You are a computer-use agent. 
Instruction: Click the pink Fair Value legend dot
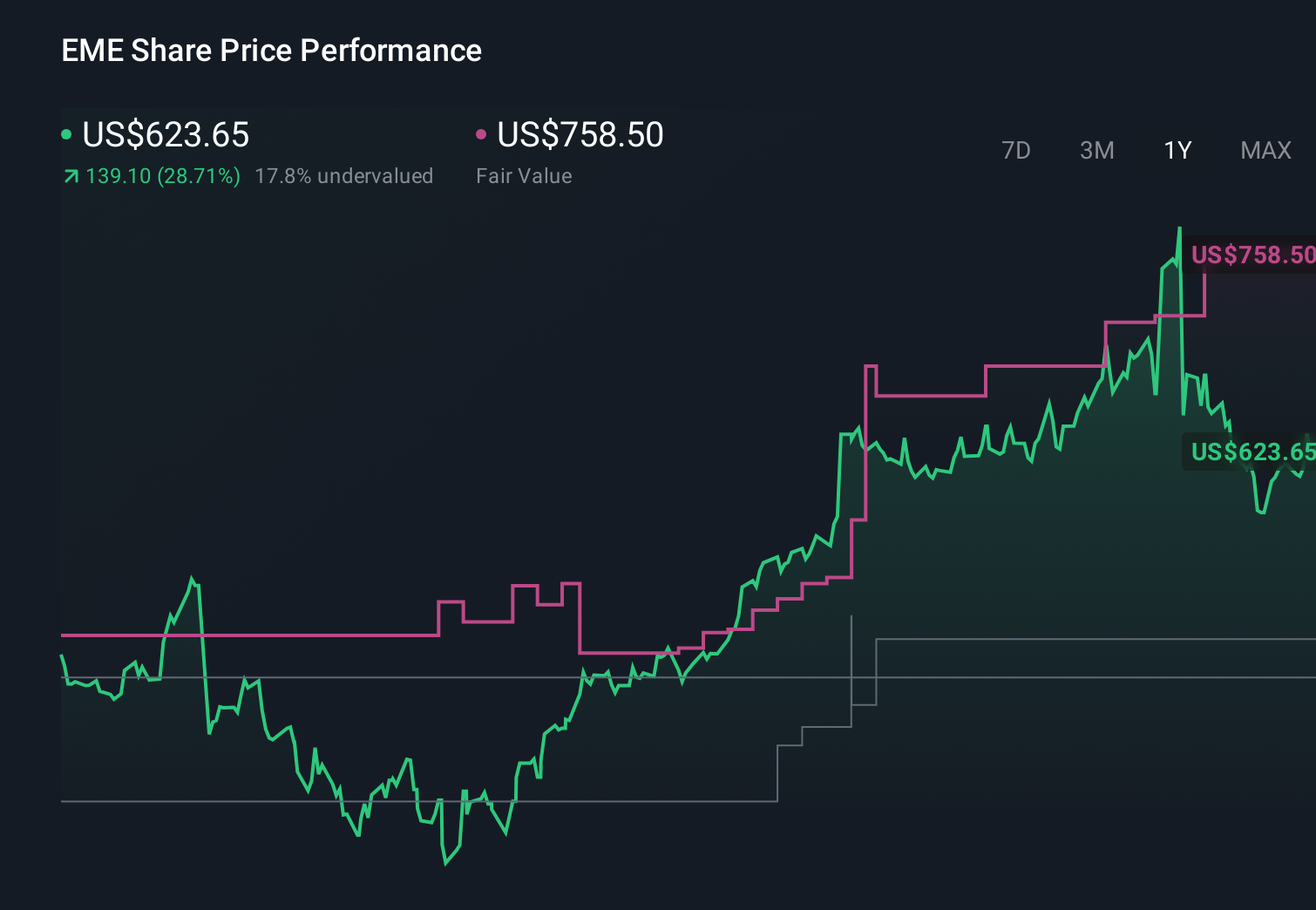click(482, 133)
